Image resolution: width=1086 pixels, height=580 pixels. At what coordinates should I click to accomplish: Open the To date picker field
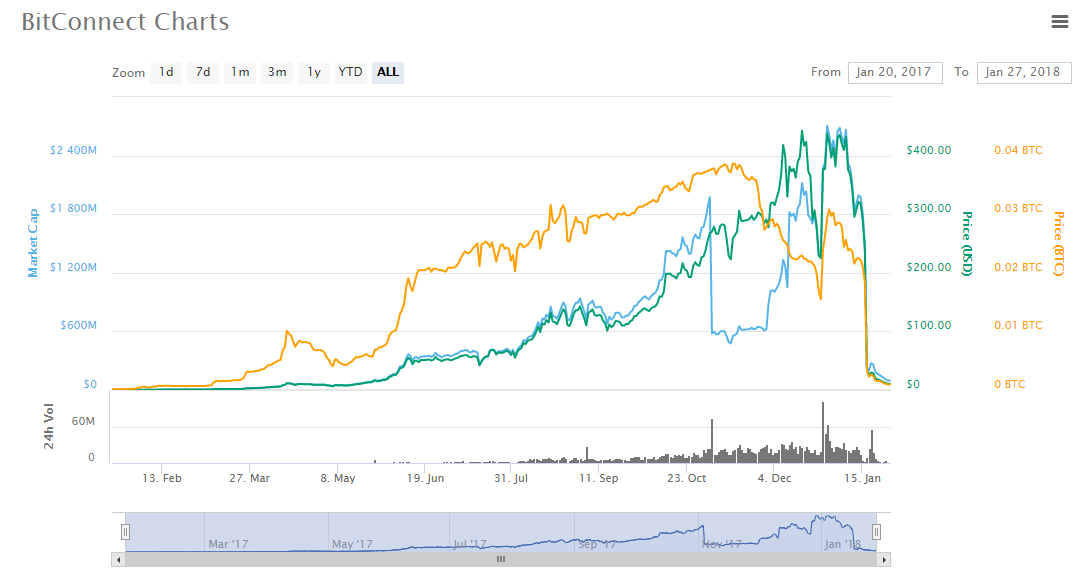1023,72
